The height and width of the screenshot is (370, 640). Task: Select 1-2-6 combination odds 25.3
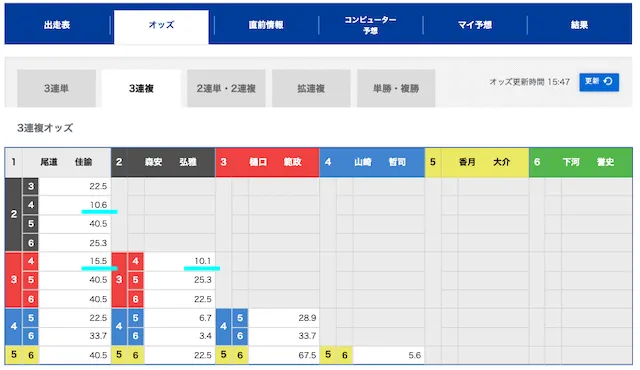(75, 243)
